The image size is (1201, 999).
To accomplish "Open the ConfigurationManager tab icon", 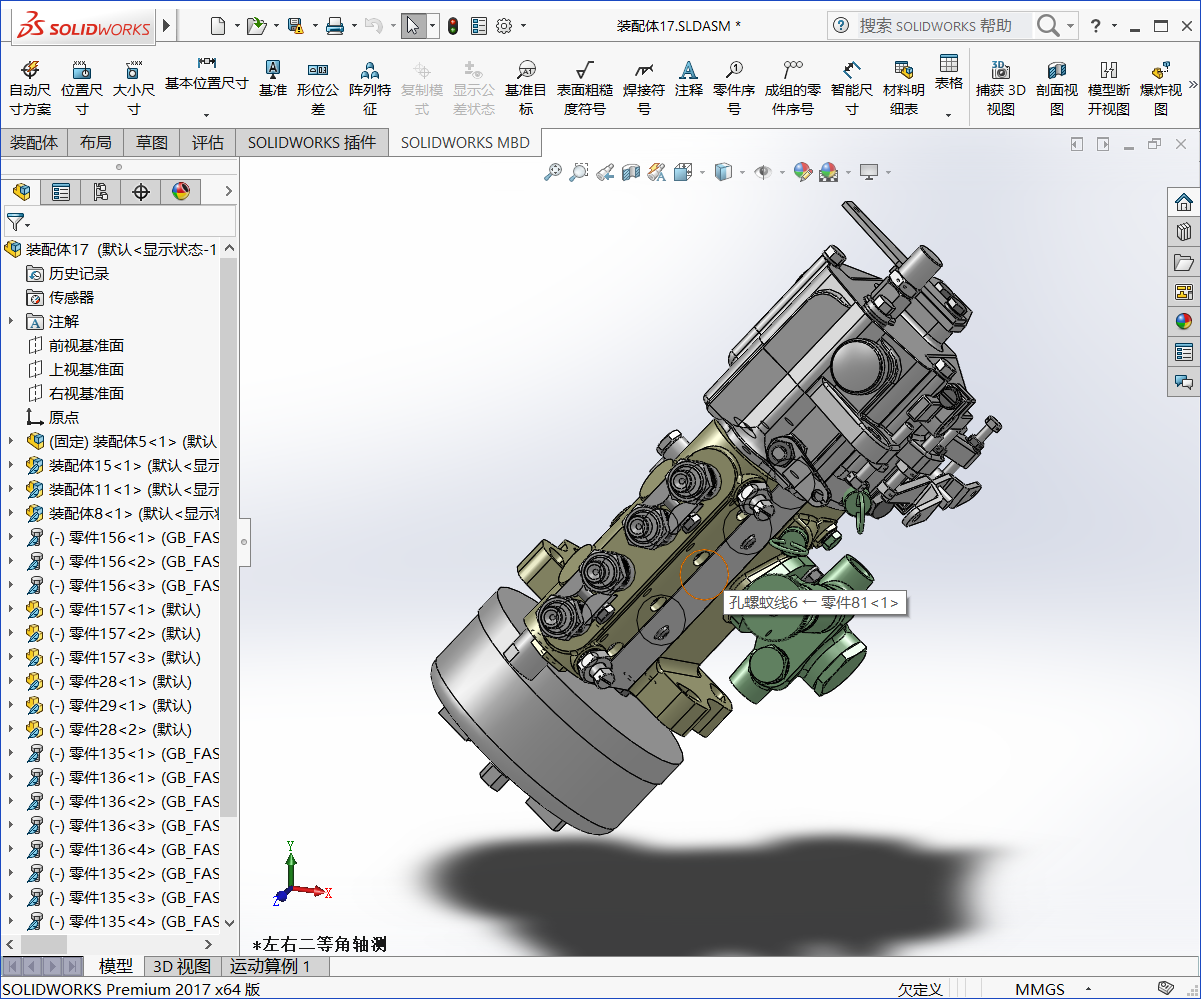I will coord(101,191).
